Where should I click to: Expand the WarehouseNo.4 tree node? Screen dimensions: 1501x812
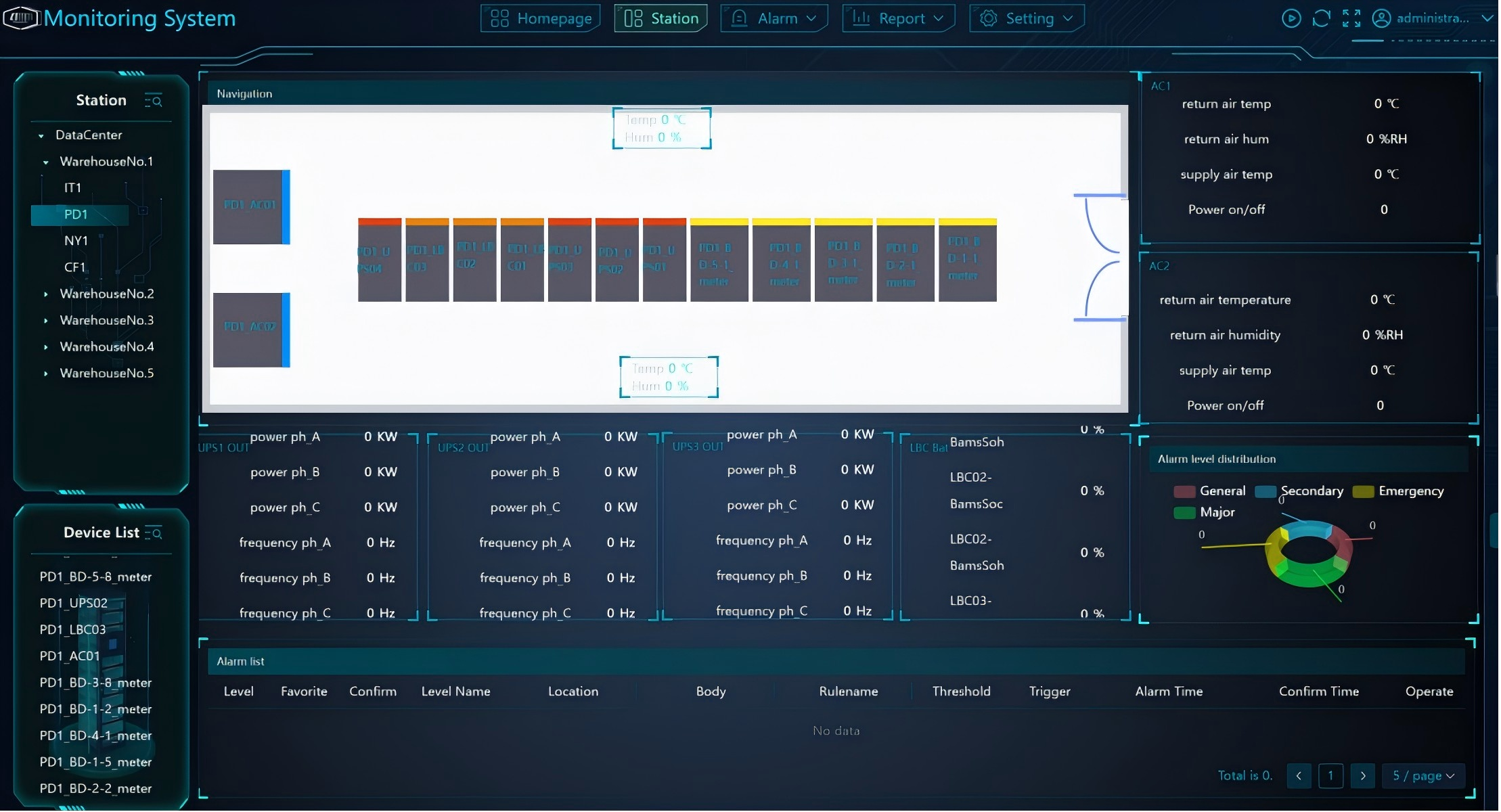click(x=46, y=348)
